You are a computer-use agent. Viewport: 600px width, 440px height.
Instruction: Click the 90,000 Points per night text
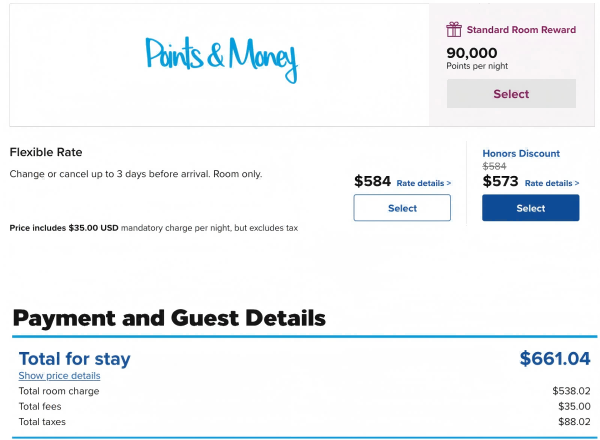tap(477, 59)
